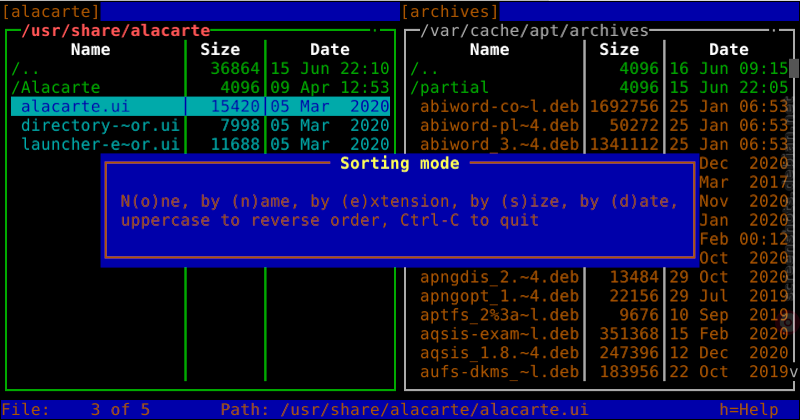Select the aptfs_2%3a~l.deb file
Viewport: 800px width, 420px height.
(499, 314)
